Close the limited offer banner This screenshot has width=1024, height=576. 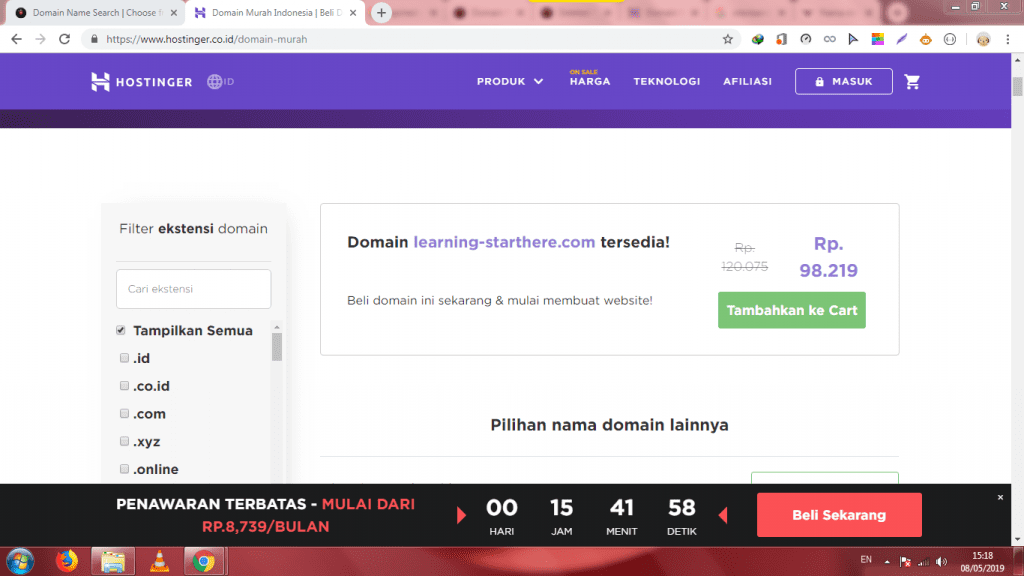1000,498
